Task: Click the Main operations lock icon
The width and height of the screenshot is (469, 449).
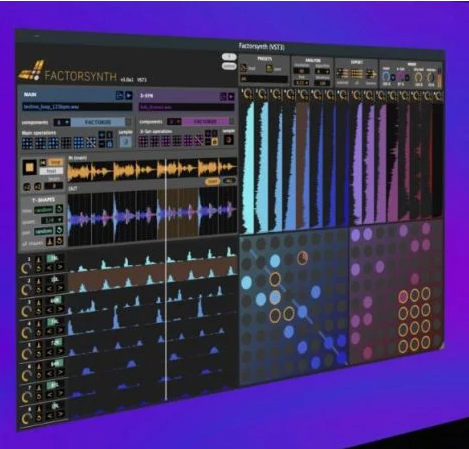Action: (x=109, y=144)
